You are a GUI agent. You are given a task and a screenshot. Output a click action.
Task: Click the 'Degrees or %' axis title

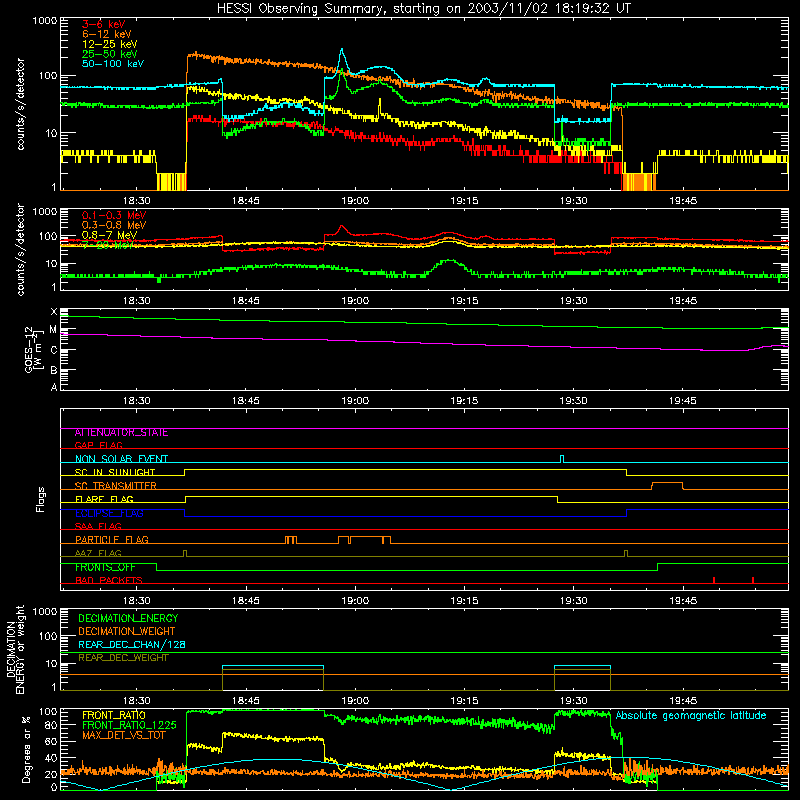(26, 749)
